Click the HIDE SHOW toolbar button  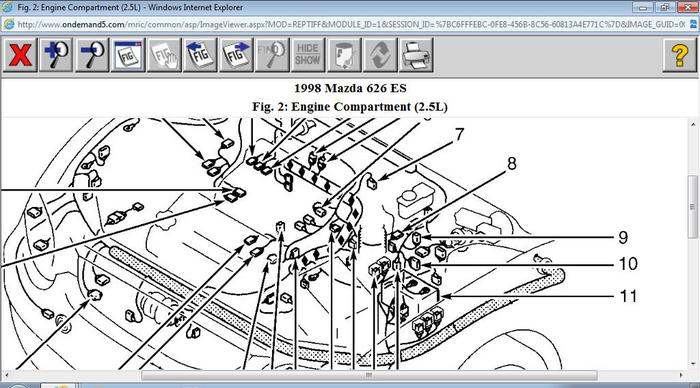click(x=308, y=55)
